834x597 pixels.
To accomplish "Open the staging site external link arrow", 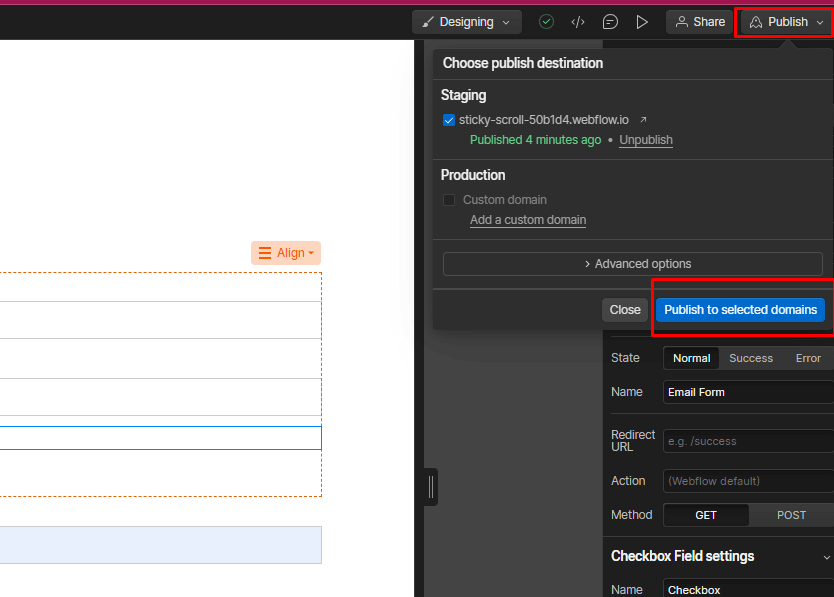I will click(643, 120).
